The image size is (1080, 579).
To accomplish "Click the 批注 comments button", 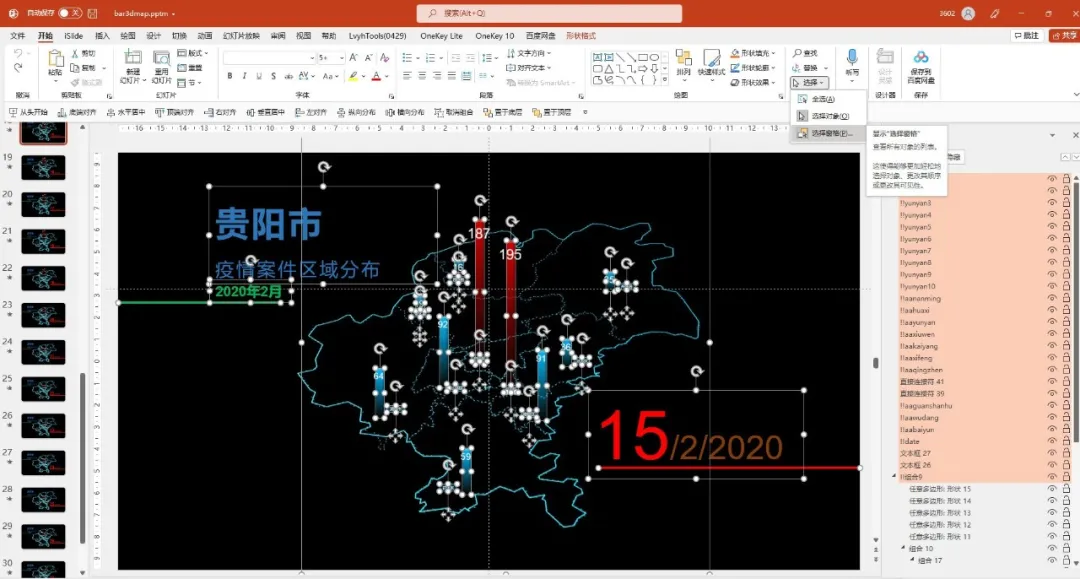I will (x=1026, y=36).
